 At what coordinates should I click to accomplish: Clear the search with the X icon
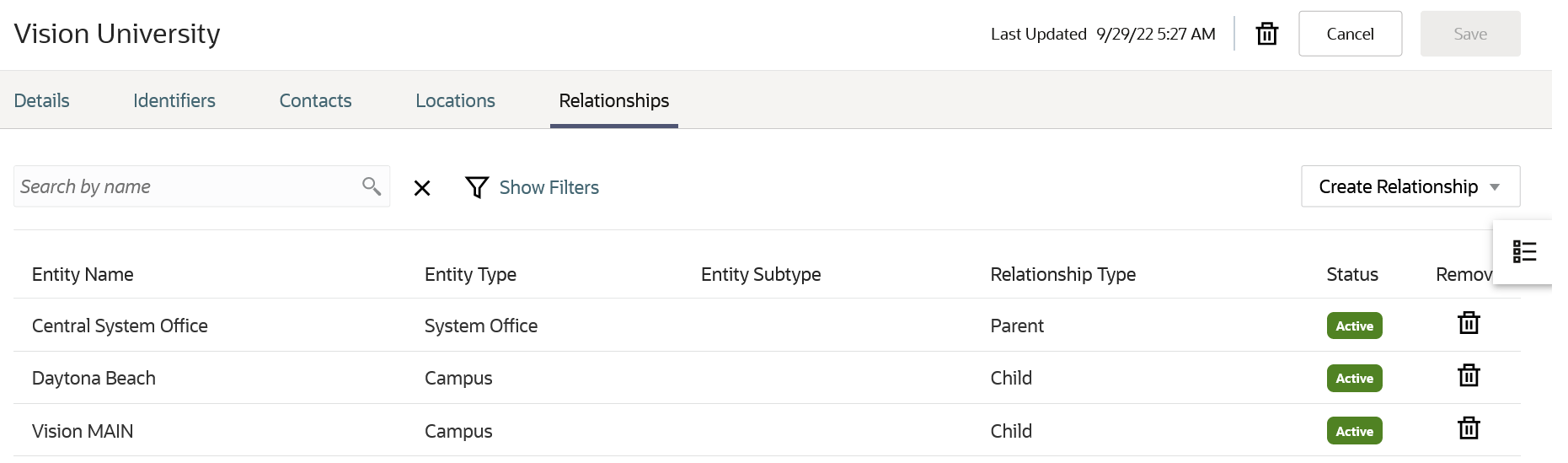pyautogui.click(x=422, y=188)
